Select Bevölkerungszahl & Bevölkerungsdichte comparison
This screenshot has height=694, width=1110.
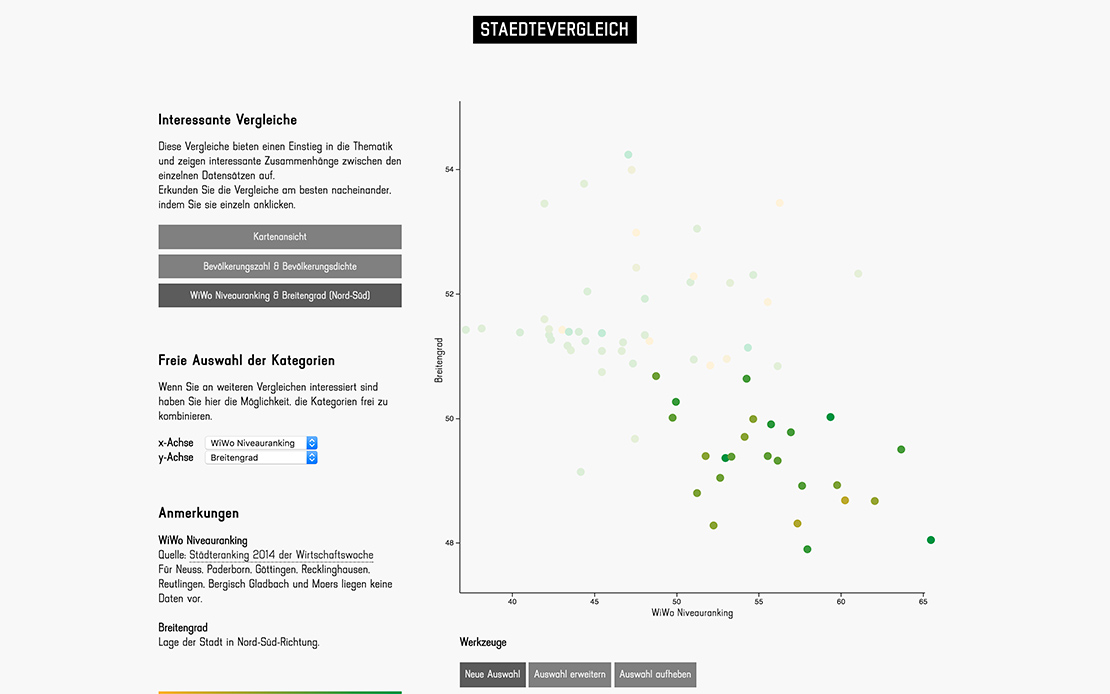280,267
